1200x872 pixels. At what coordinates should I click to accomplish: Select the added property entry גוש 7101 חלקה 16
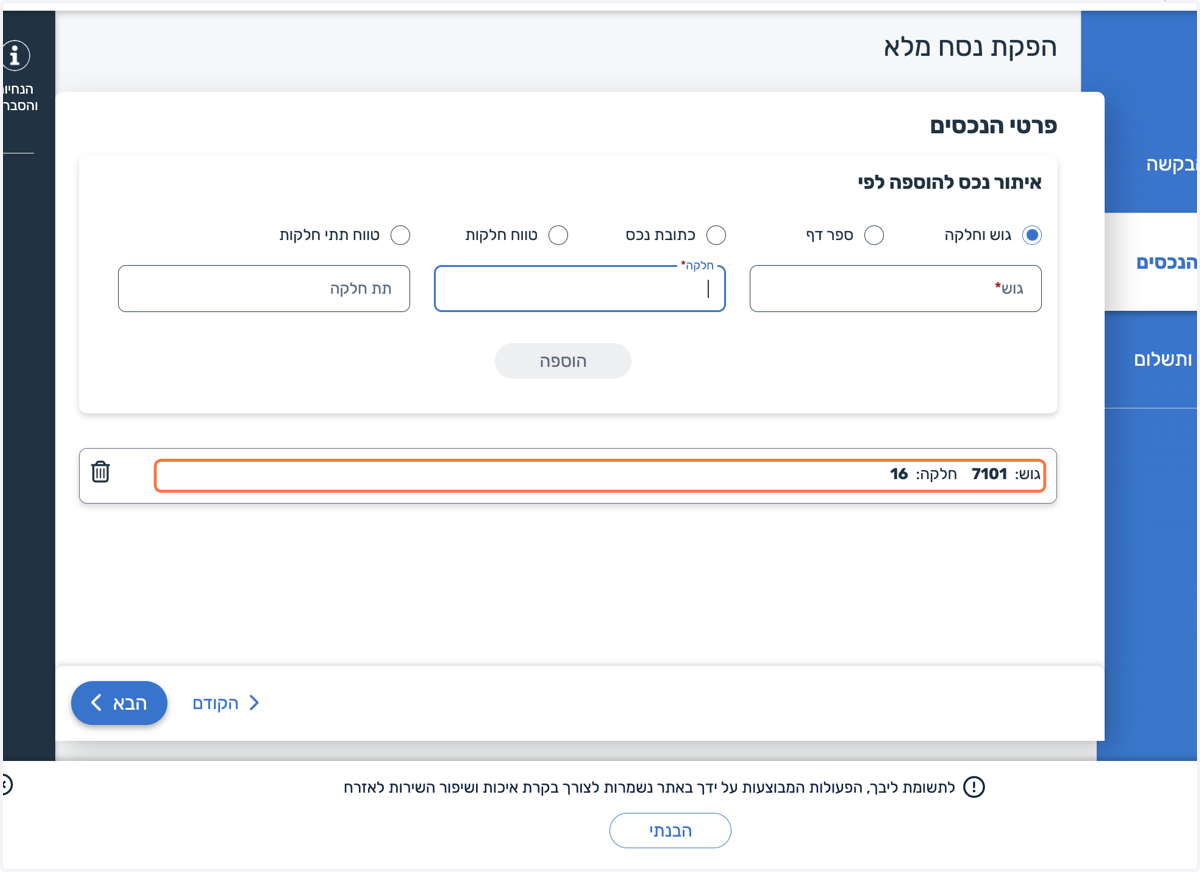point(600,475)
